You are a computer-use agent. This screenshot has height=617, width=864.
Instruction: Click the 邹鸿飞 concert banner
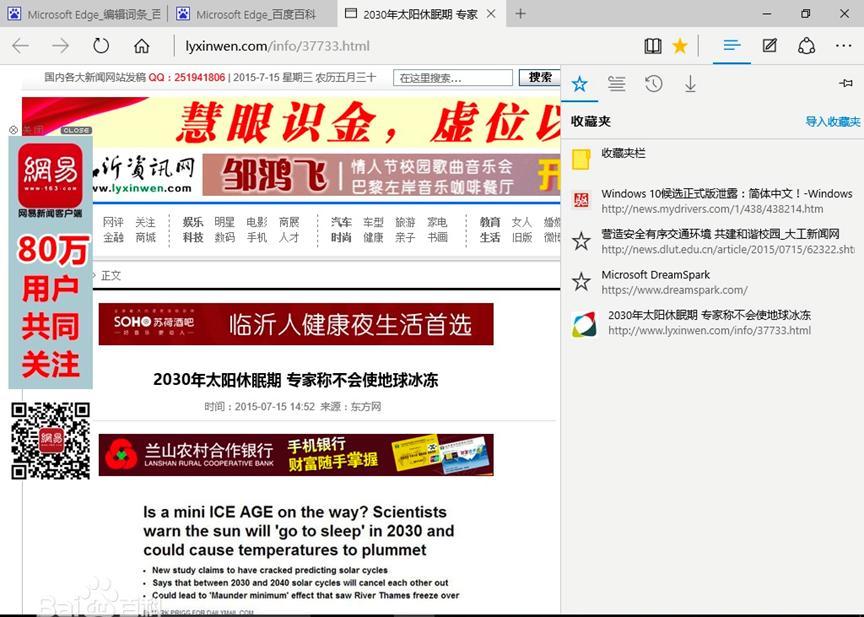(x=381, y=175)
